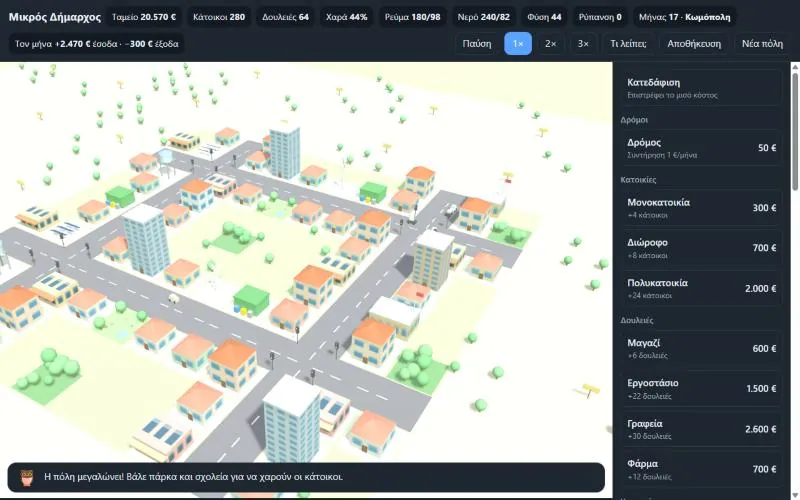Click the advisor tip about parks and schools
Image resolution: width=800 pixels, height=500 pixels.
tap(193, 477)
